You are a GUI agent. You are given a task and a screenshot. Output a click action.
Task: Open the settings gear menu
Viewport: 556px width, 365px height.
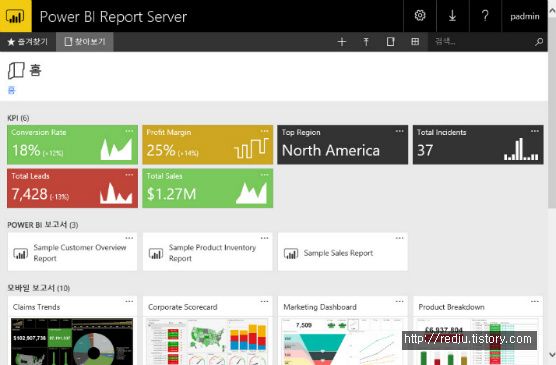(x=420, y=16)
